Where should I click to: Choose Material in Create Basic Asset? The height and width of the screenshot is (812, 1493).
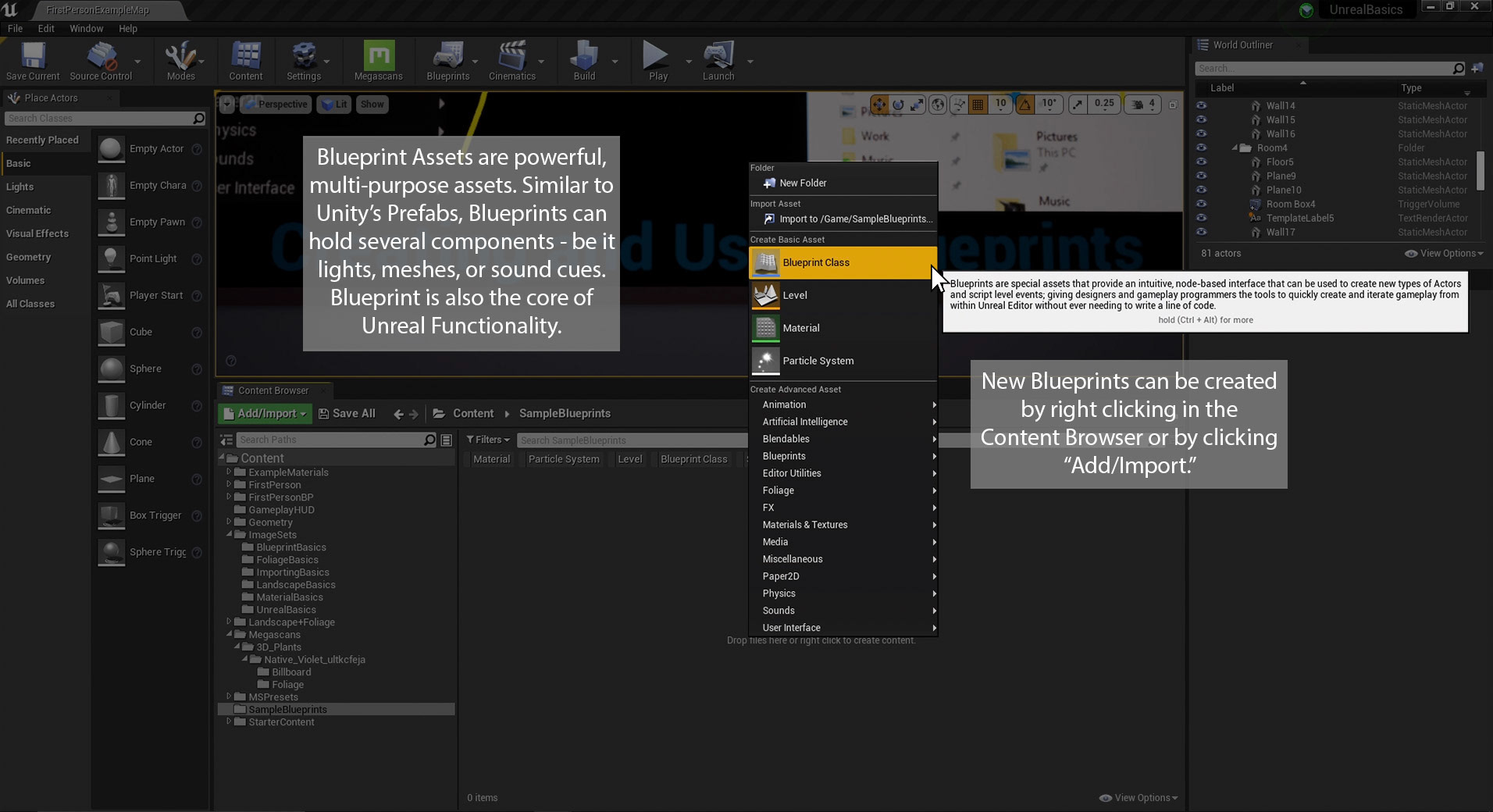click(x=843, y=328)
